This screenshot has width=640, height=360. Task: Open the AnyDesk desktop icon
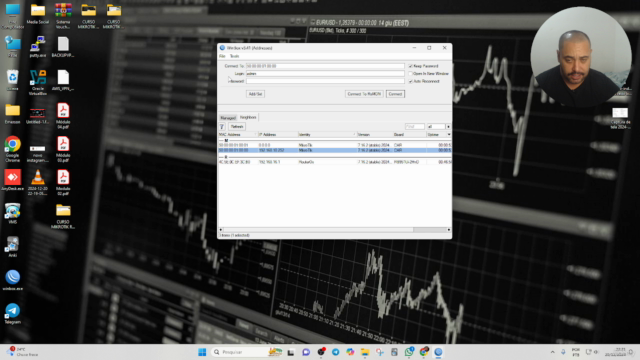tap(13, 180)
